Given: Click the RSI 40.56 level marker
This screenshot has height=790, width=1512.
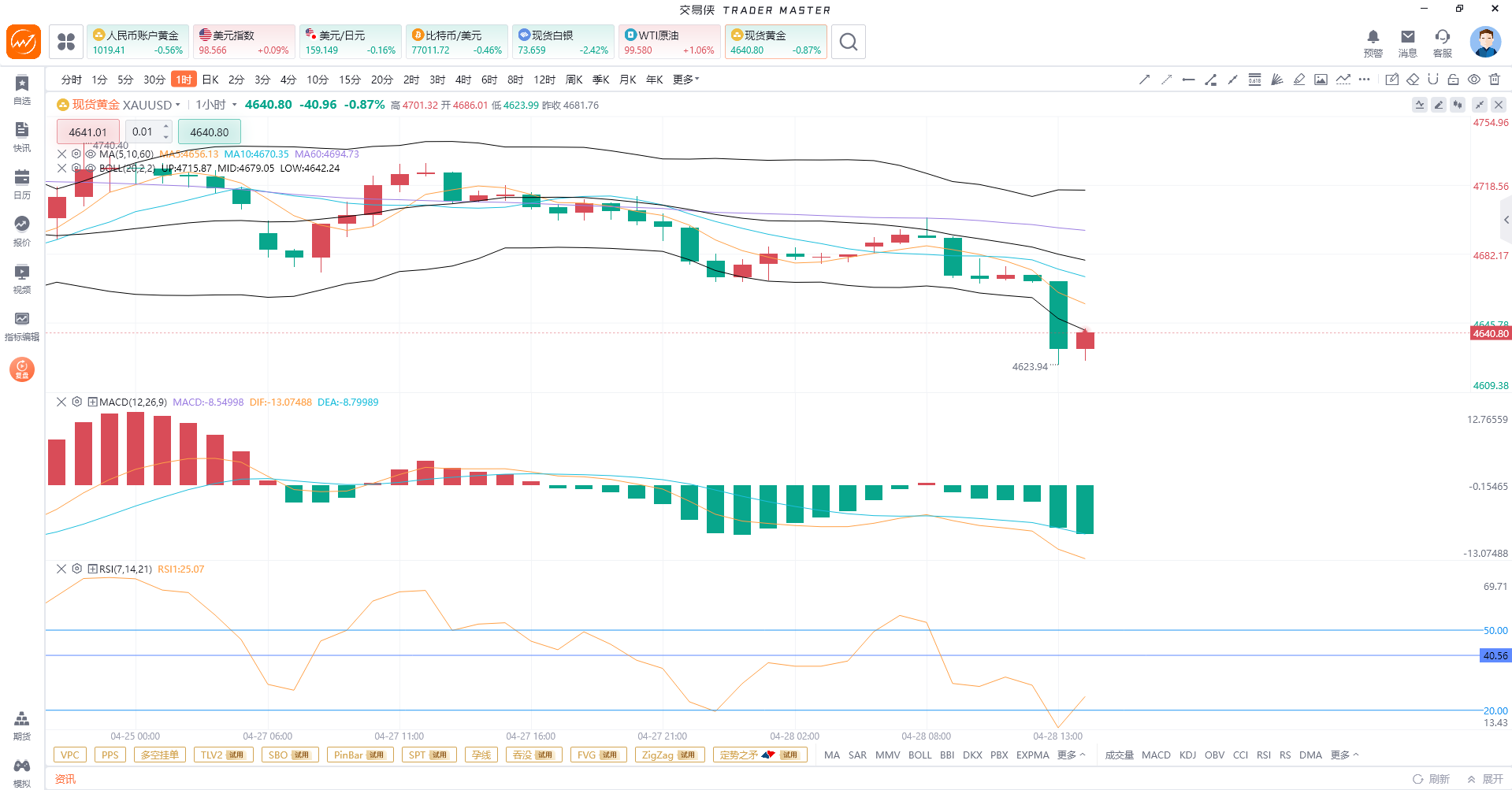Looking at the screenshot, I should pyautogui.click(x=1495, y=655).
